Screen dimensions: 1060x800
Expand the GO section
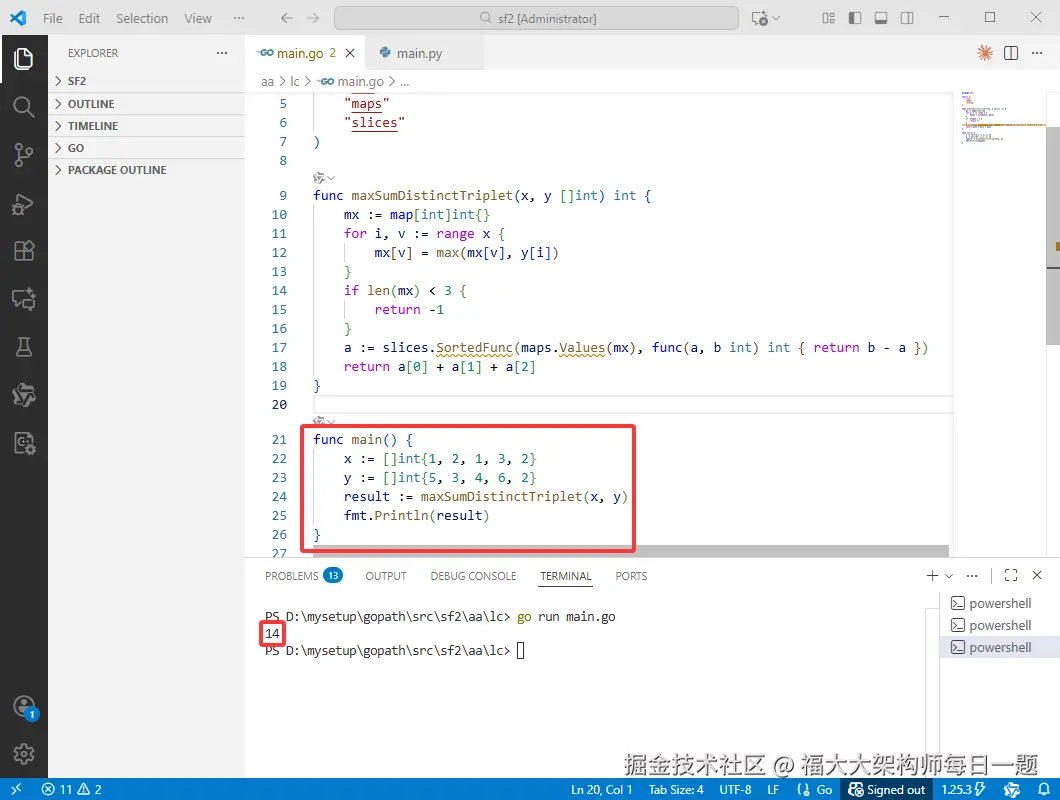click(x=146, y=148)
